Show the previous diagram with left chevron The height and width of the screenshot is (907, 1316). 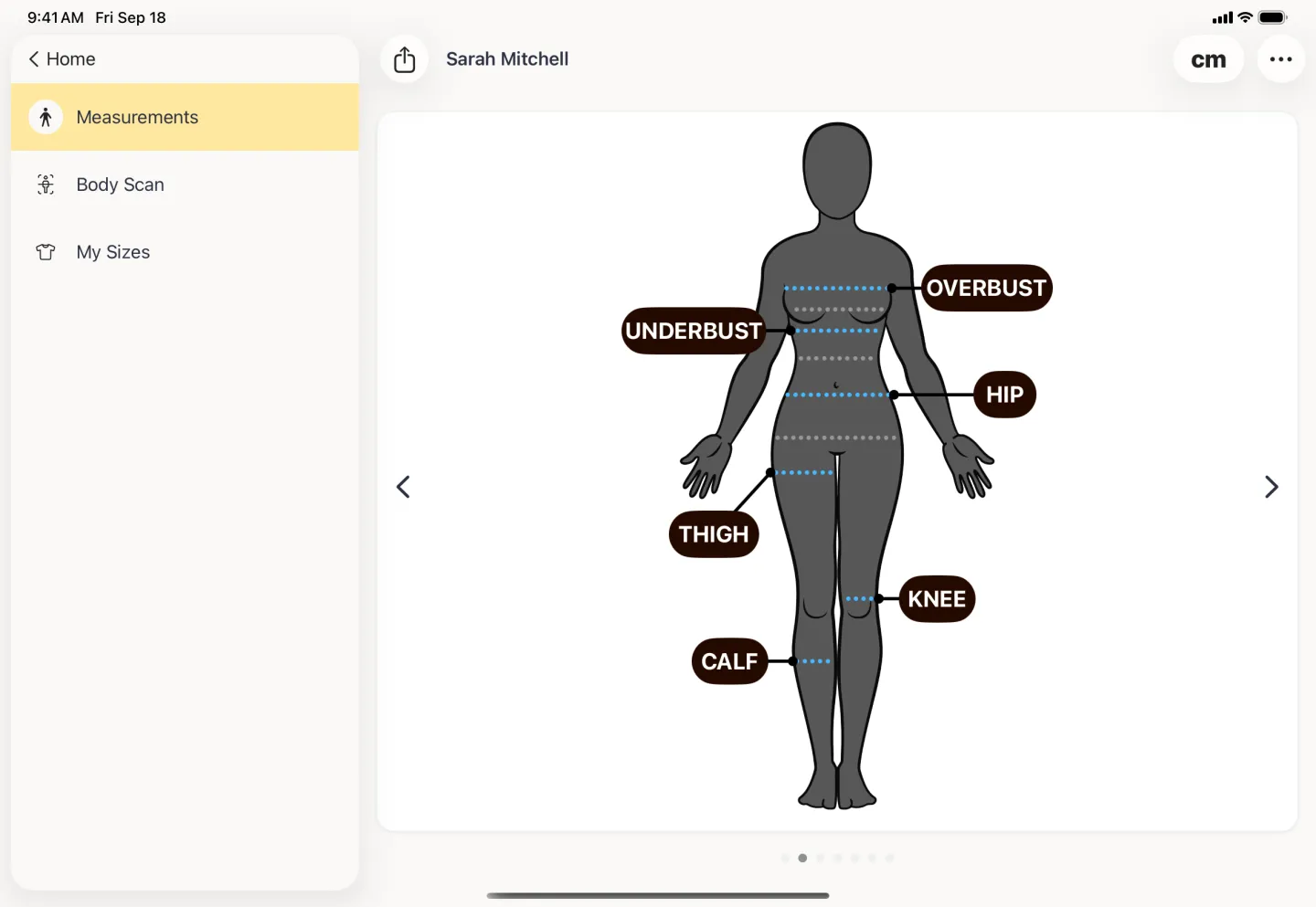403,487
